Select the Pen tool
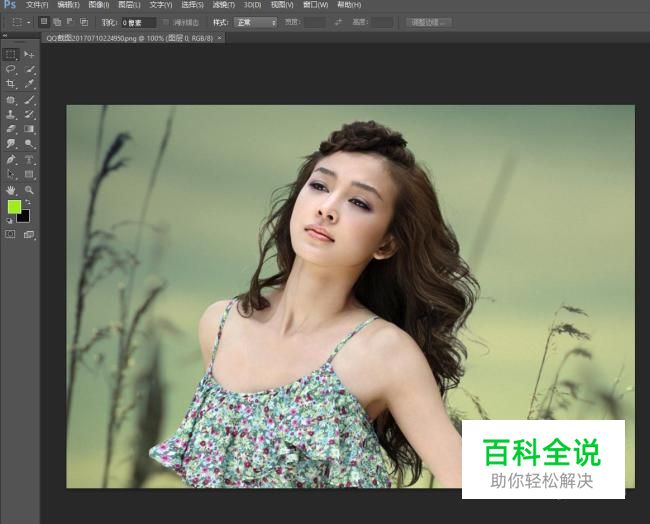650x524 pixels. click(x=10, y=159)
